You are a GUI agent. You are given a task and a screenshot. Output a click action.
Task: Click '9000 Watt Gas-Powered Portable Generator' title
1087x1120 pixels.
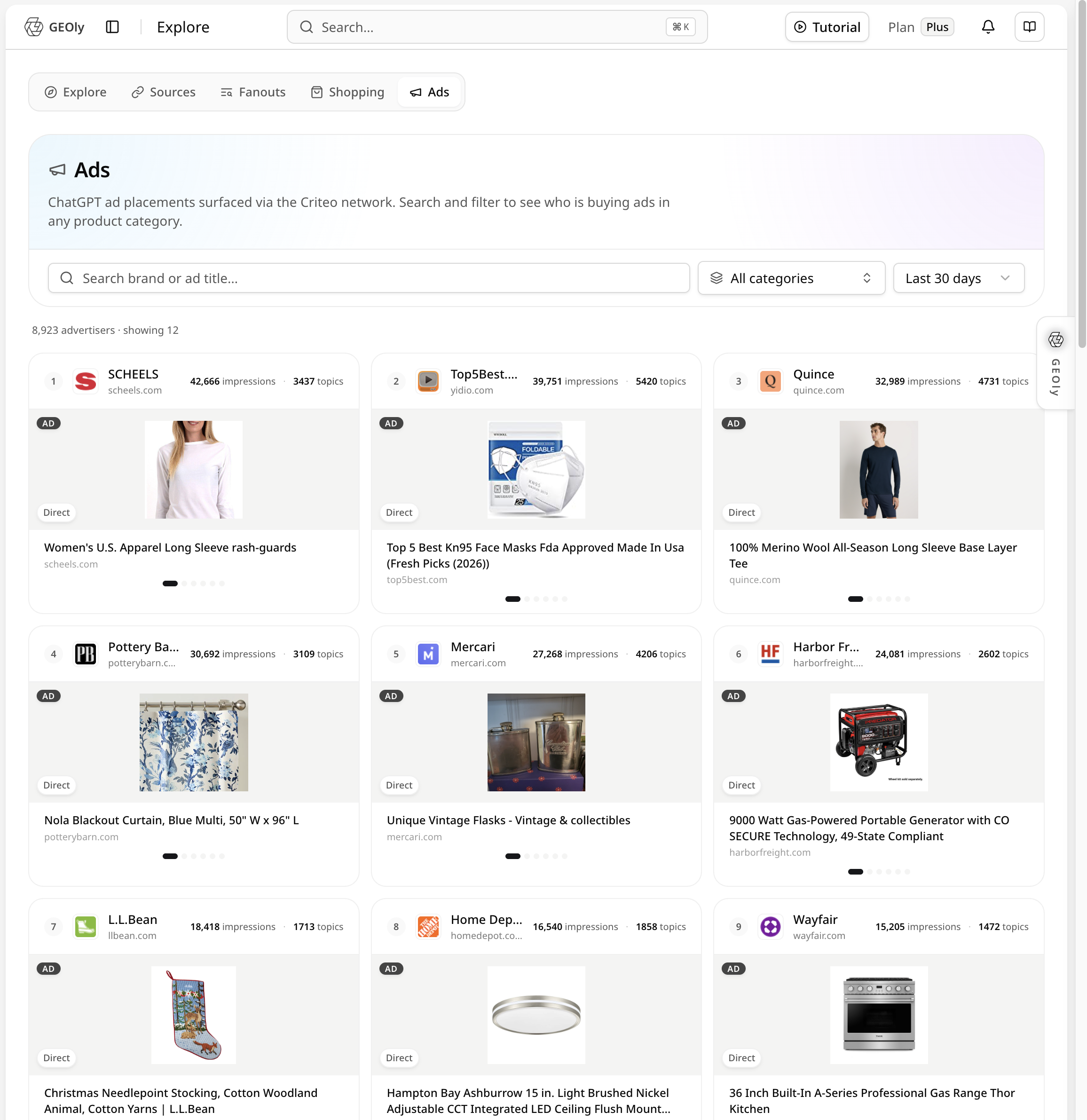869,828
